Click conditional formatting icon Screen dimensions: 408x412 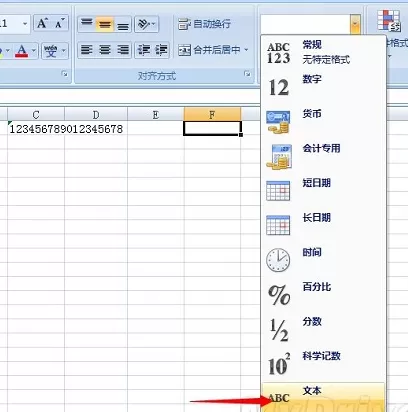388,20
